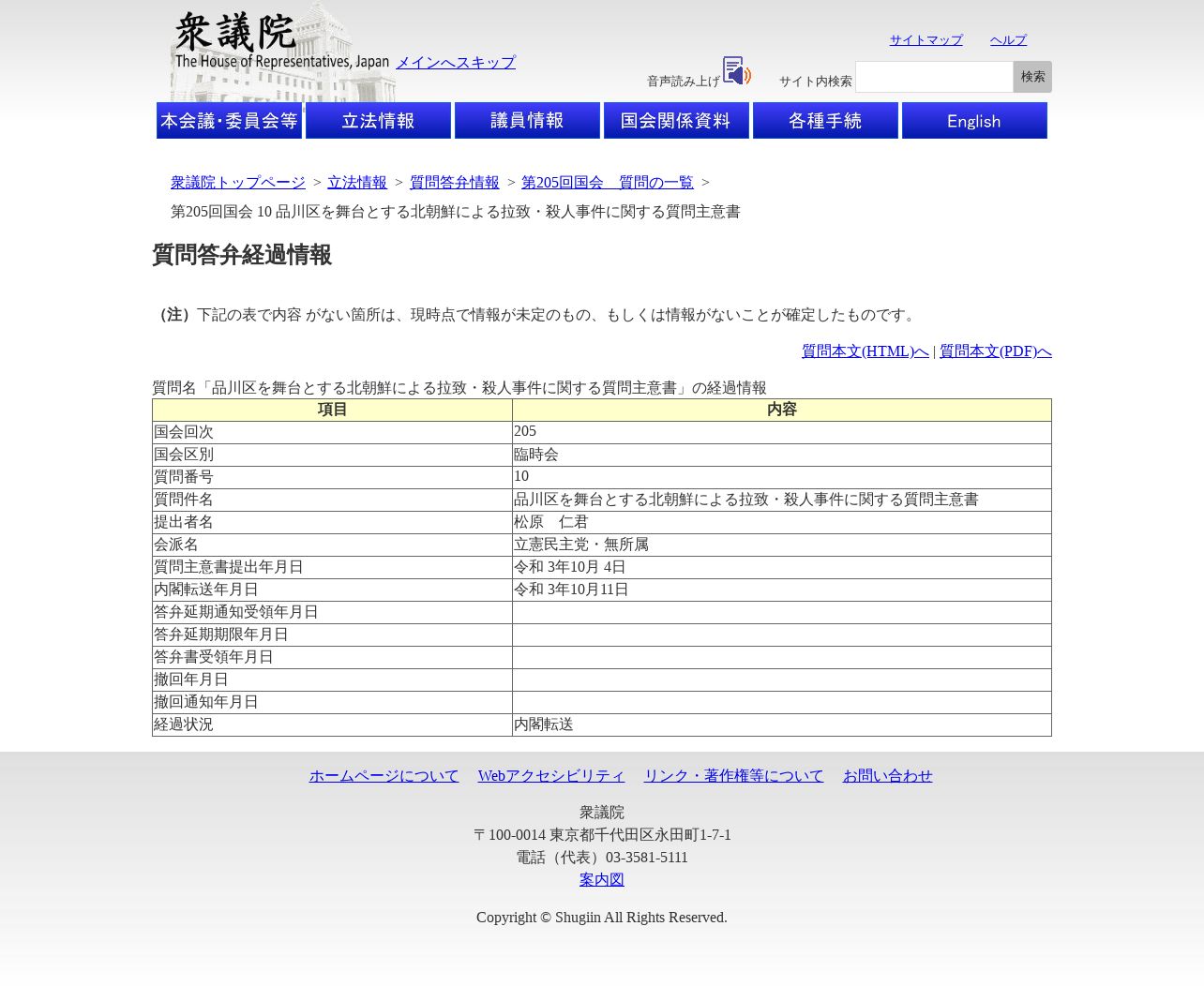
Task: Open the 各種手続 navigation menu
Action: point(825,121)
